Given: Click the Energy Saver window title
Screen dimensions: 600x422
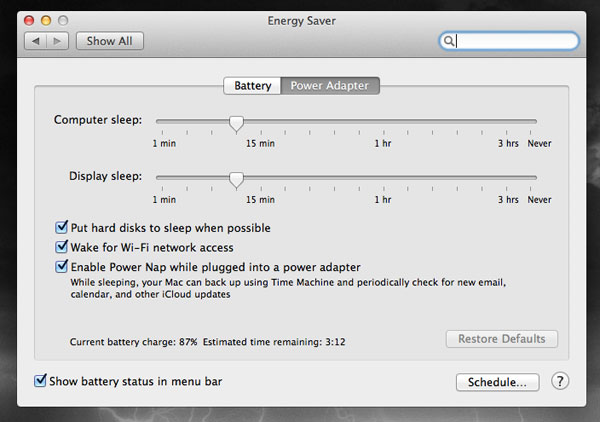Looking at the screenshot, I should pos(302,21).
